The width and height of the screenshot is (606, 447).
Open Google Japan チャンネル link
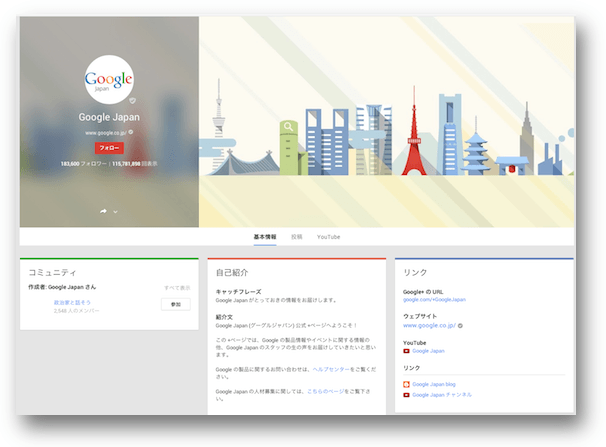coord(442,395)
